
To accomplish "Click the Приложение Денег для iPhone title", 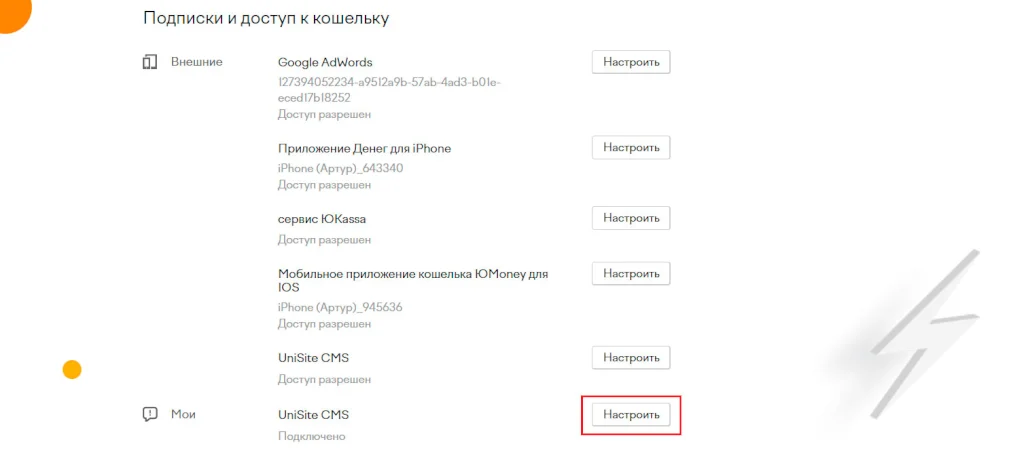I will pos(364,148).
